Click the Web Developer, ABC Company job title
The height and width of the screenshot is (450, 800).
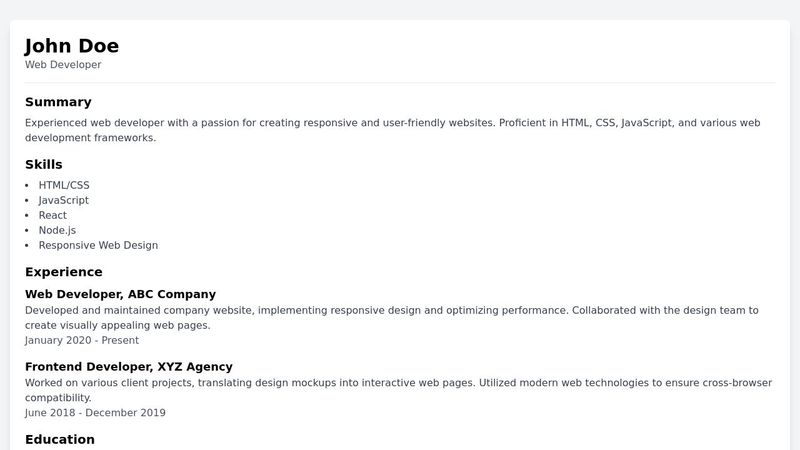click(x=120, y=295)
